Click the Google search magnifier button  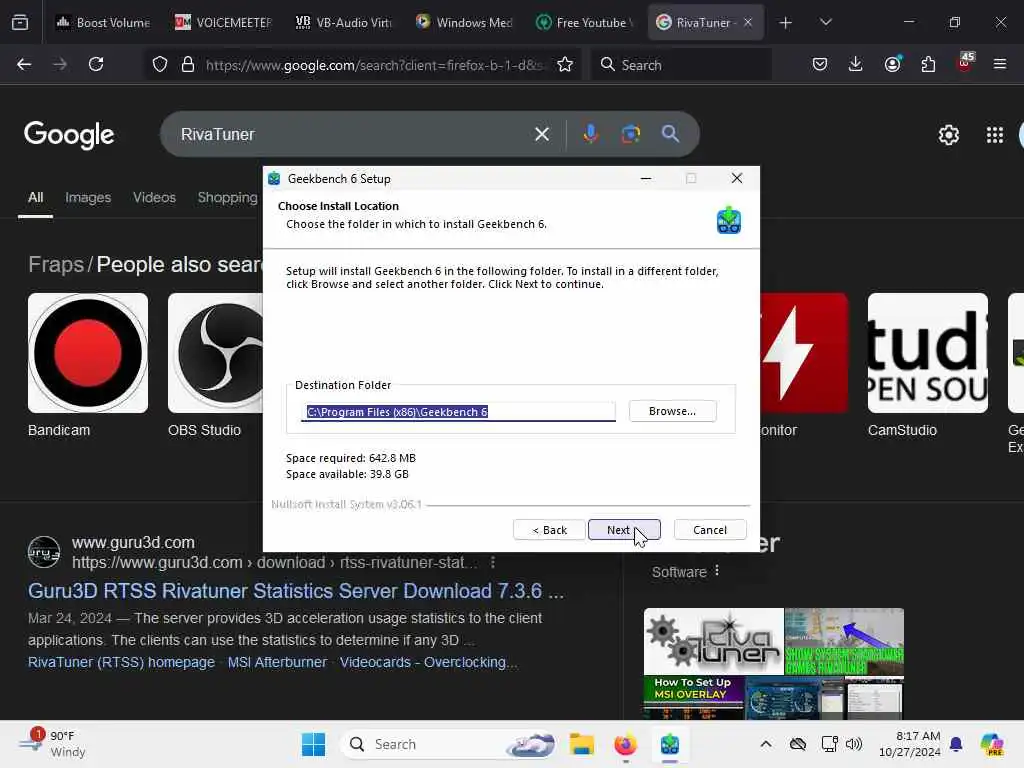[671, 134]
